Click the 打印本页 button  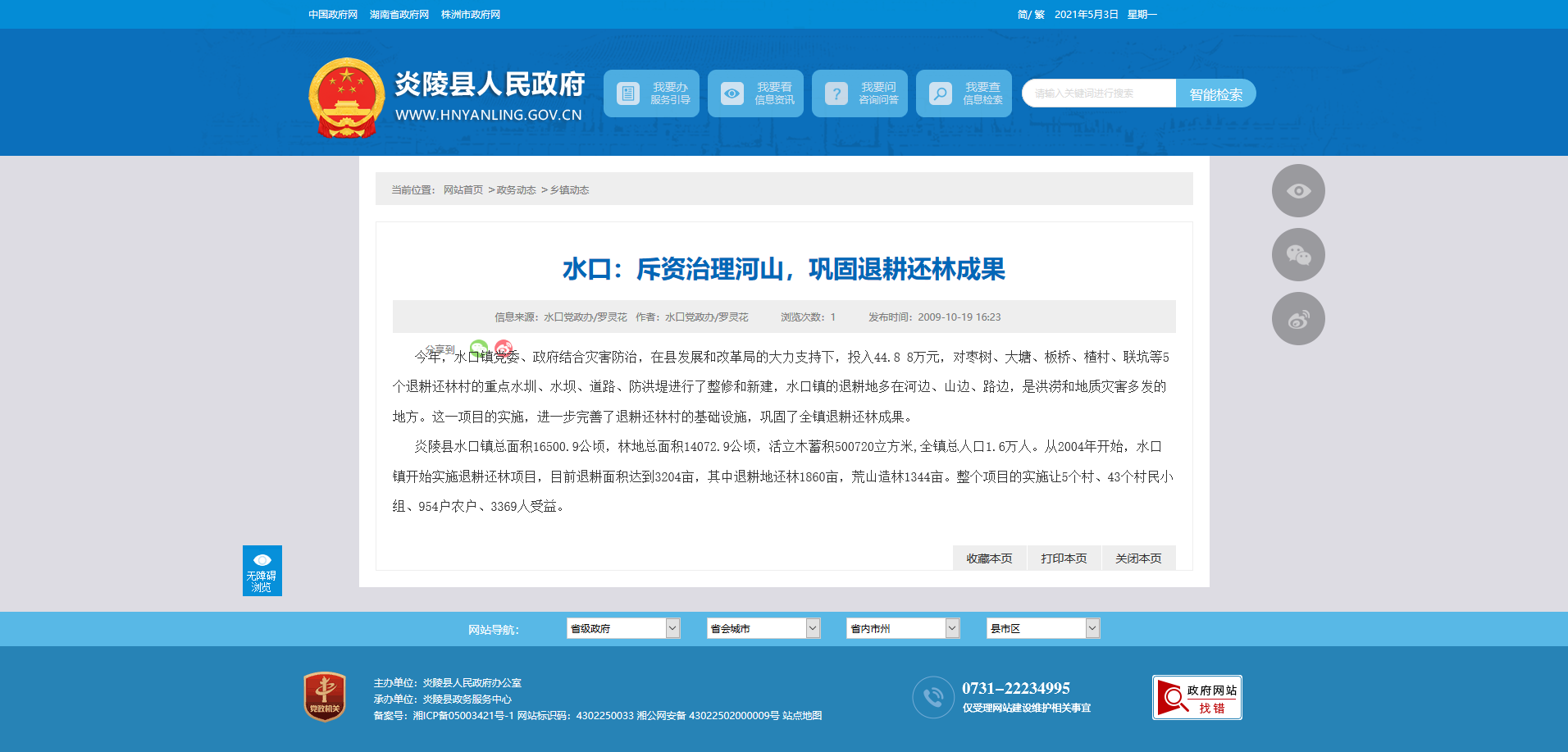click(x=1064, y=558)
